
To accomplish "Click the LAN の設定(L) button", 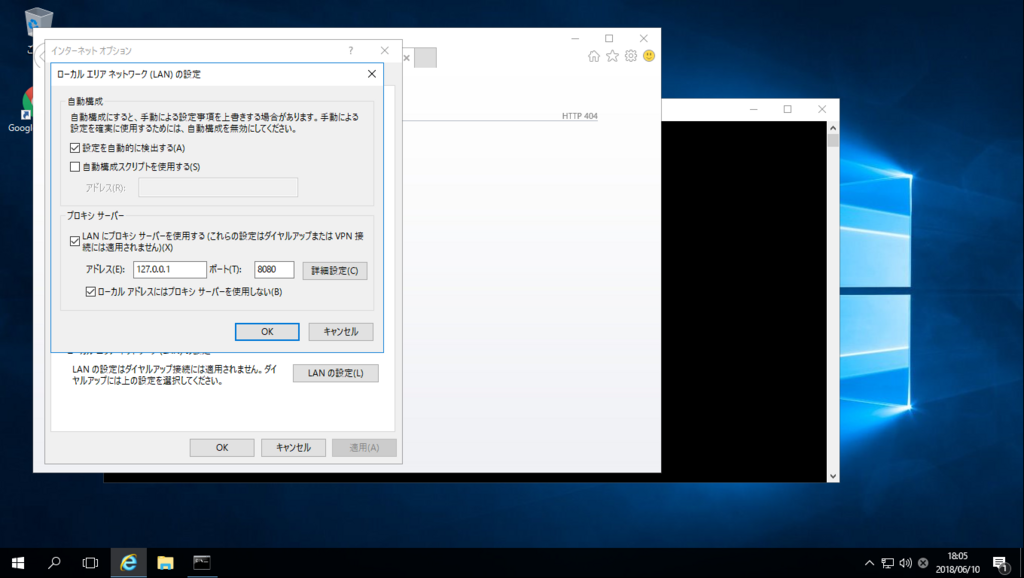I will click(x=334, y=372).
